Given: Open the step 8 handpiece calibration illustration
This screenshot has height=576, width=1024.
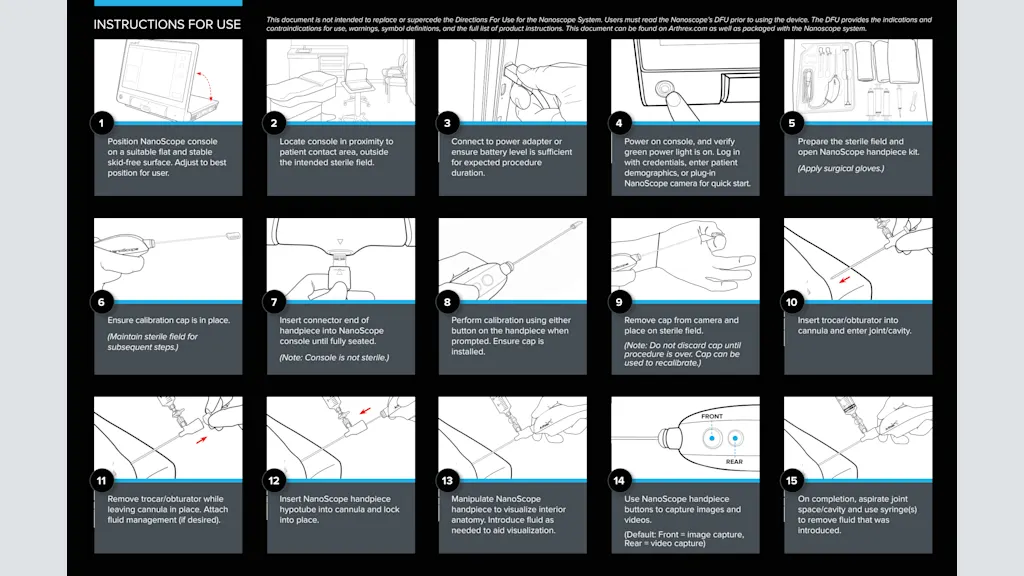Looking at the screenshot, I should tap(513, 259).
